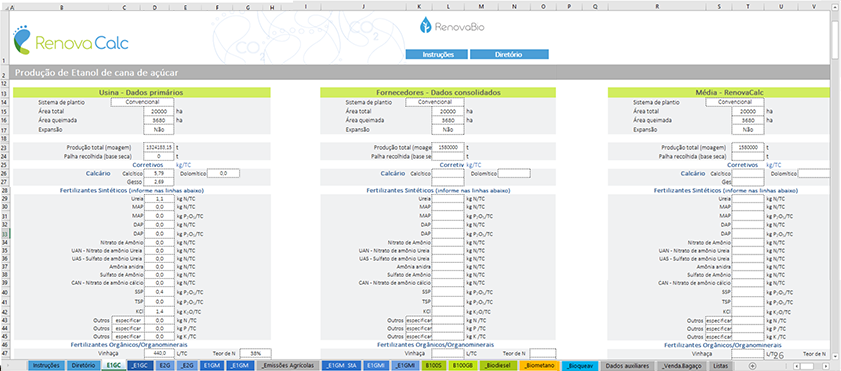Click Produção total field in Fornecedores section
The height and width of the screenshot is (371, 841).
click(x=448, y=147)
